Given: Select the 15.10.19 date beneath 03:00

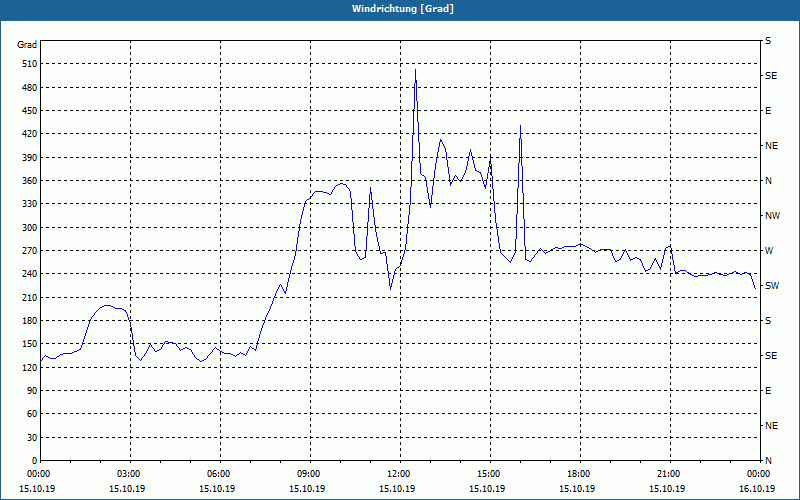Looking at the screenshot, I should pos(127,489).
